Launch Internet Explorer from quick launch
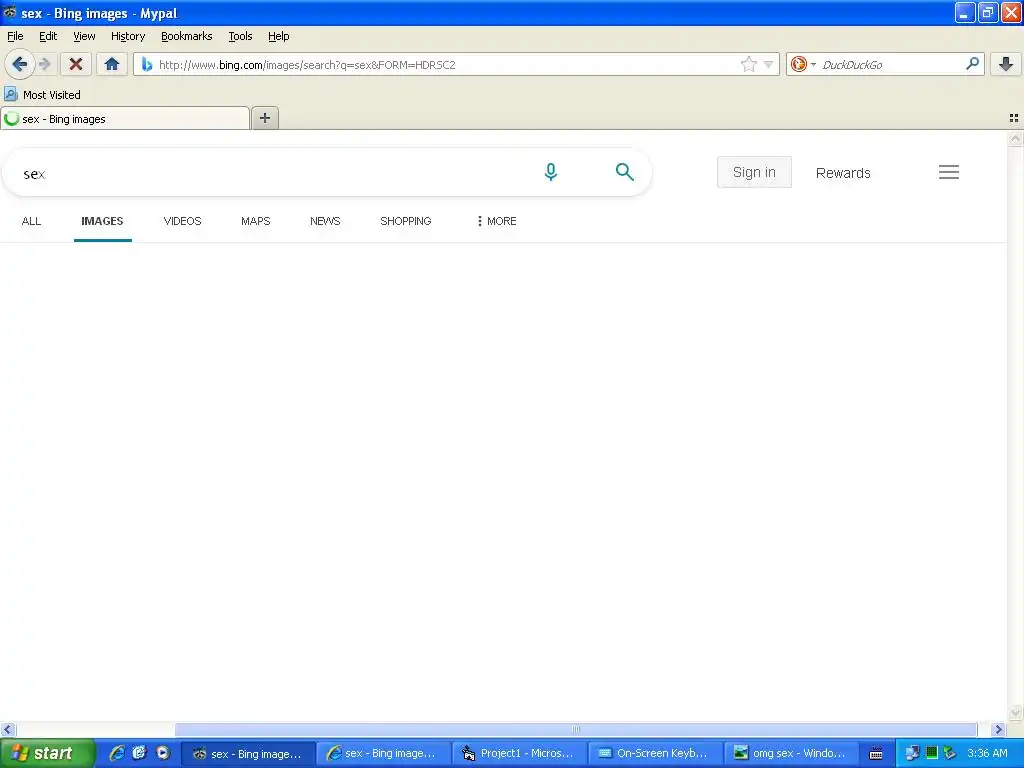The width and height of the screenshot is (1024, 768). pos(117,753)
